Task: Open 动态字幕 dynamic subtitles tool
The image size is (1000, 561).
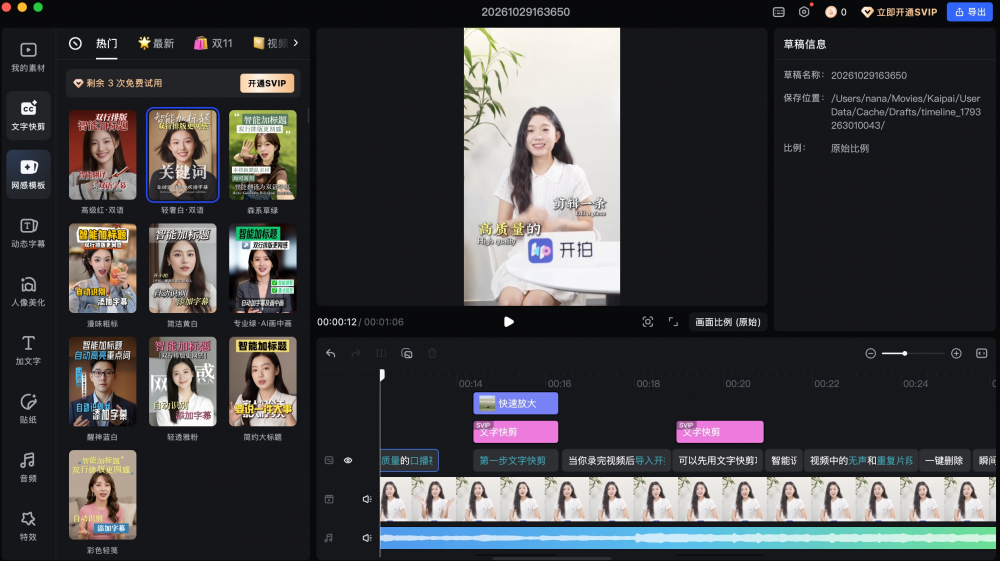Action: [28, 233]
